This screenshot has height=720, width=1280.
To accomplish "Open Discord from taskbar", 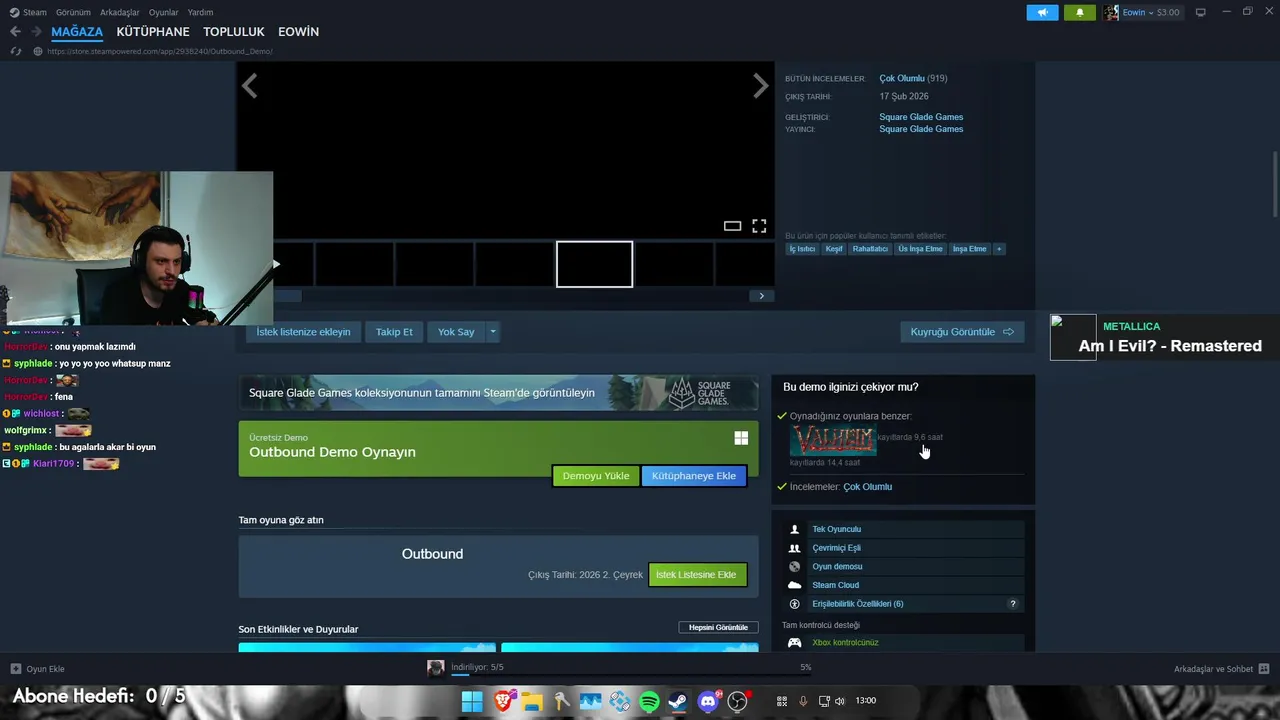I will coord(709,701).
